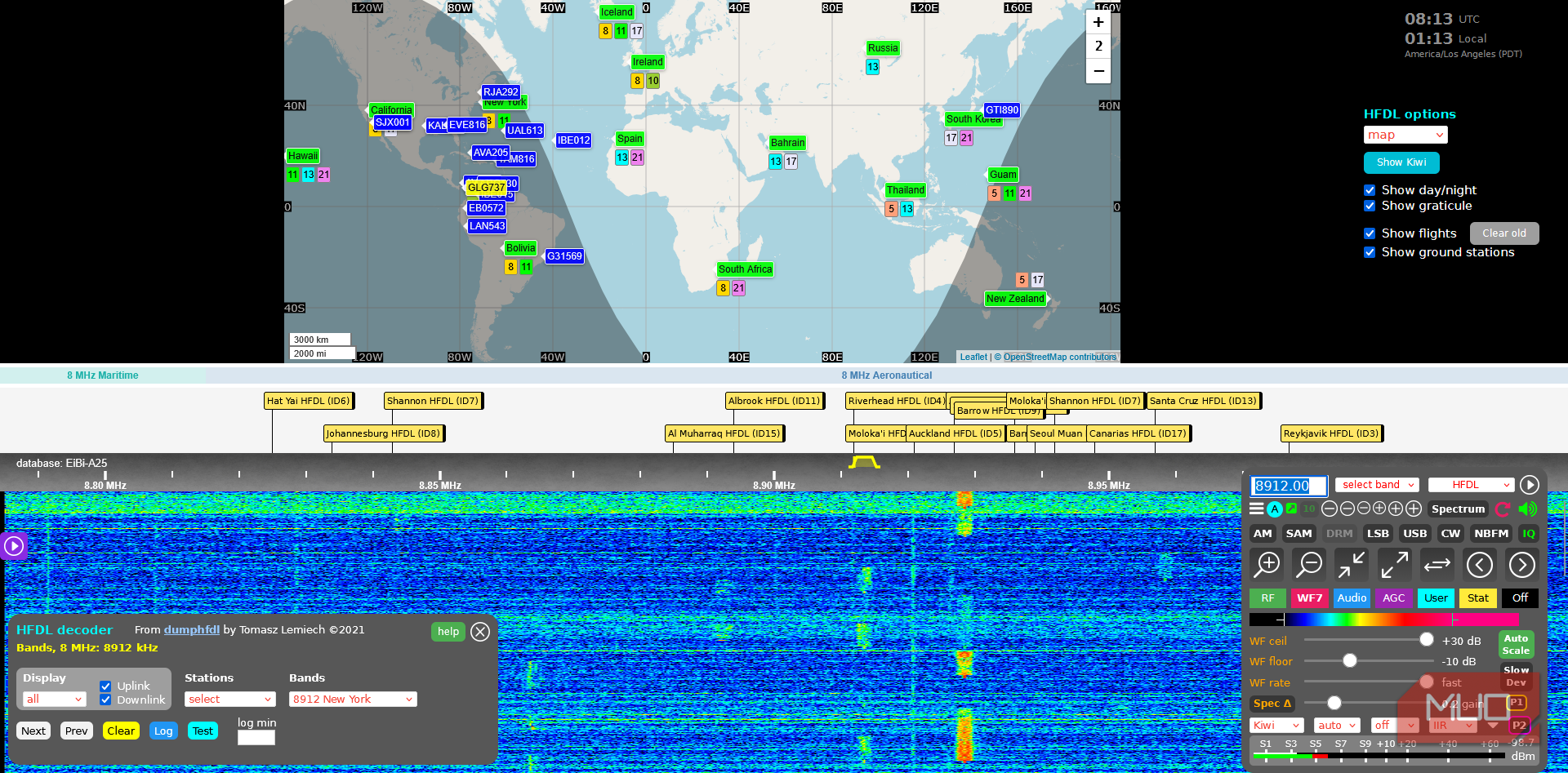Click the map zoom out minus button
The width and height of the screenshot is (1568, 773).
click(x=1098, y=71)
